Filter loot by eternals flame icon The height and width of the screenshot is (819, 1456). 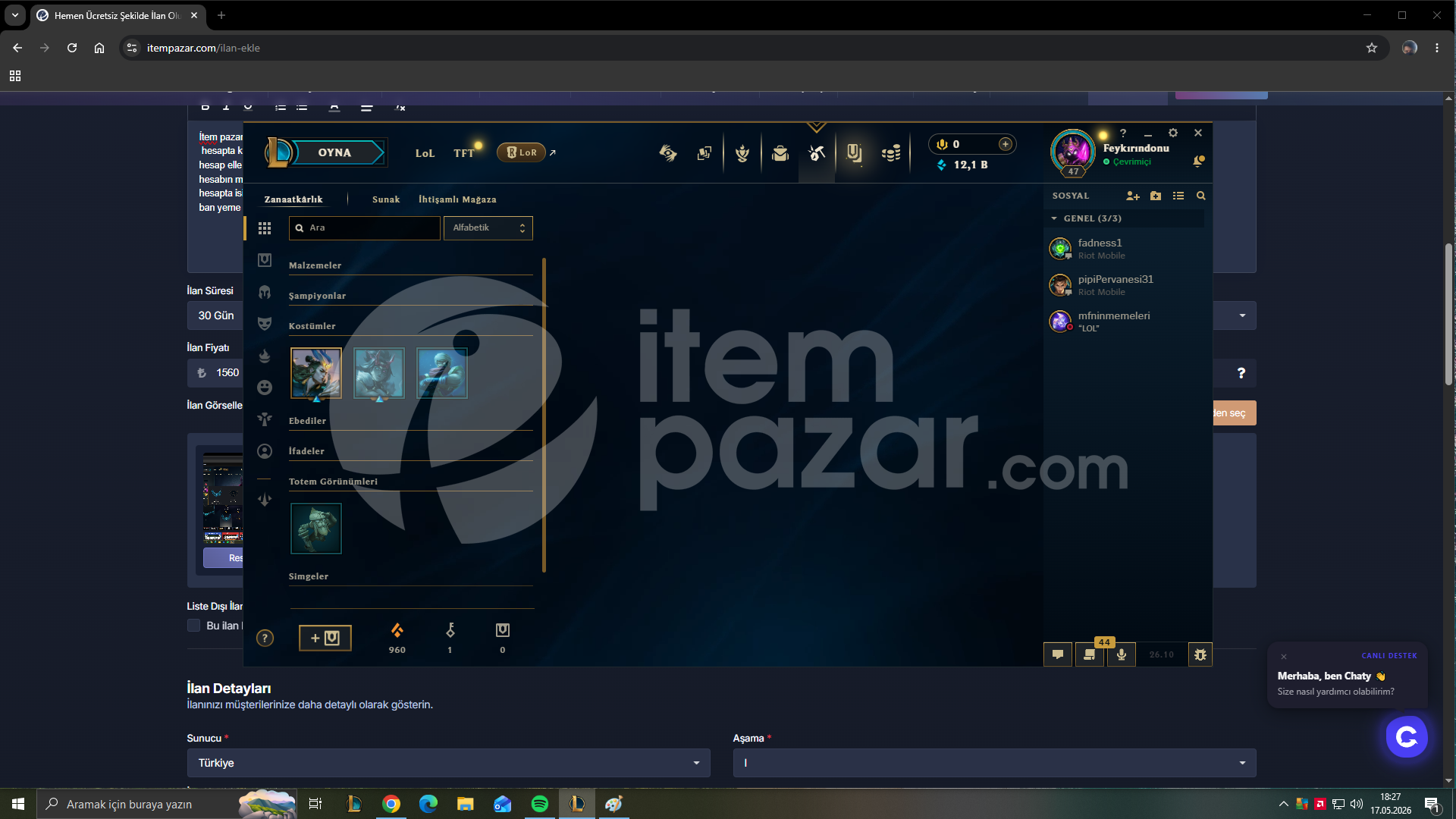click(265, 356)
